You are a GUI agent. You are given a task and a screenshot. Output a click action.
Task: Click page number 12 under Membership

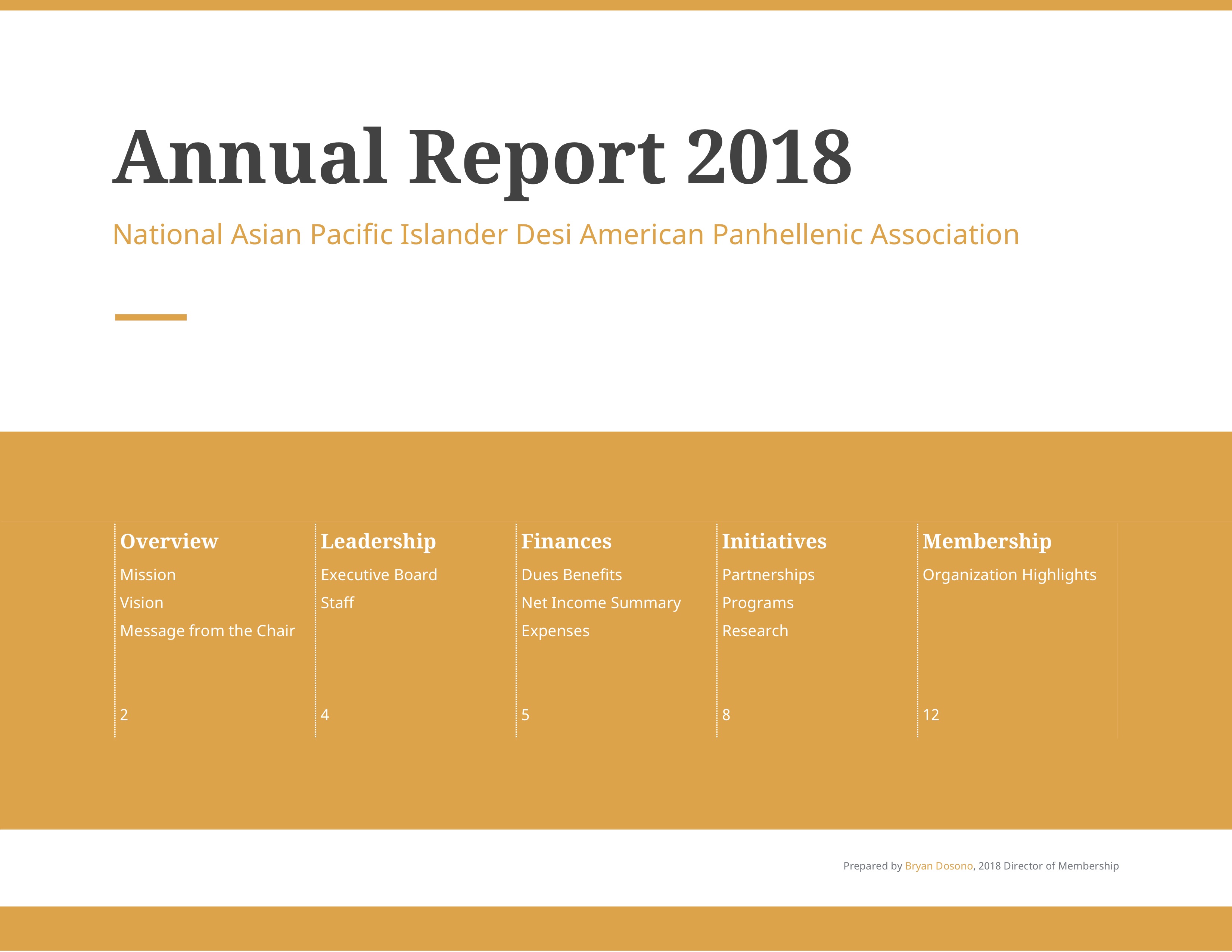[x=931, y=715]
